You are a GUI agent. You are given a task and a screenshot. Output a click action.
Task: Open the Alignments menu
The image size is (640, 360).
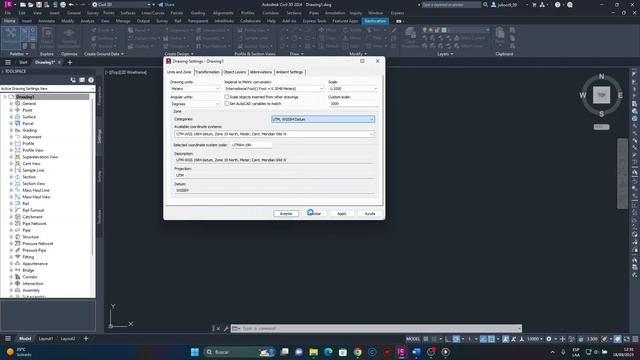click(223, 13)
